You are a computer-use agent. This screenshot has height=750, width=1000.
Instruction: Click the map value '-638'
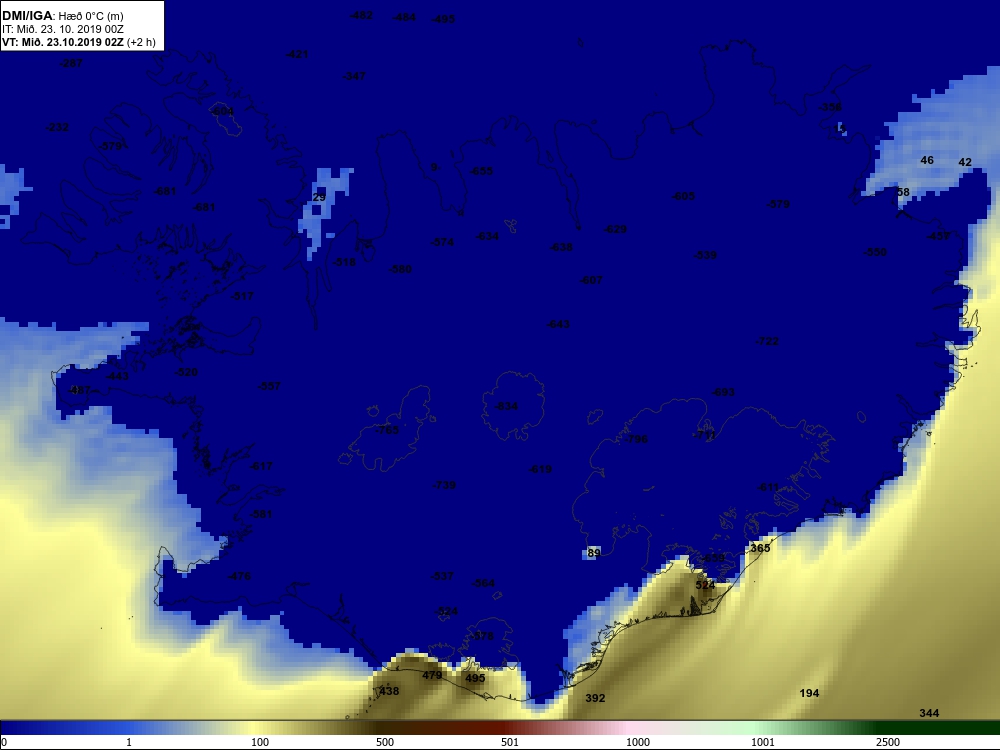(561, 247)
